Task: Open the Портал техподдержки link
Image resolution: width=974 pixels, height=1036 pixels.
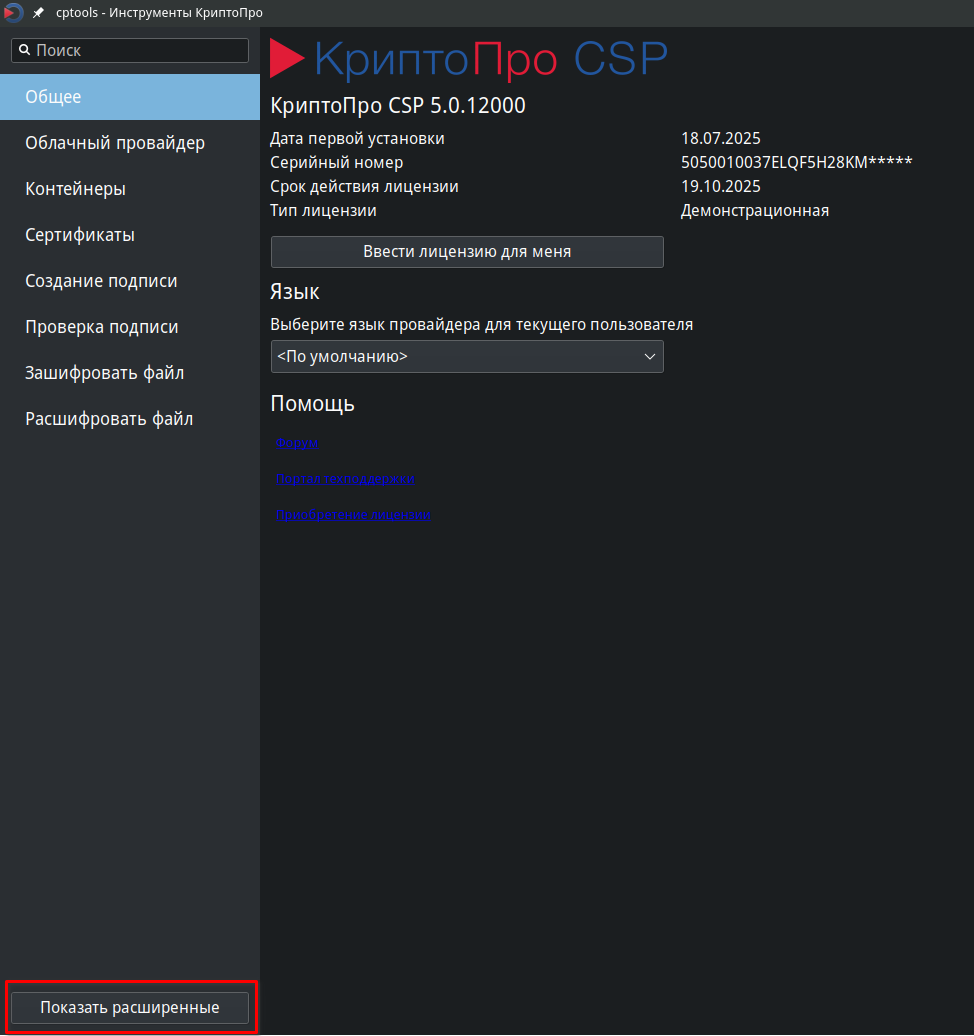Action: [x=345, y=479]
